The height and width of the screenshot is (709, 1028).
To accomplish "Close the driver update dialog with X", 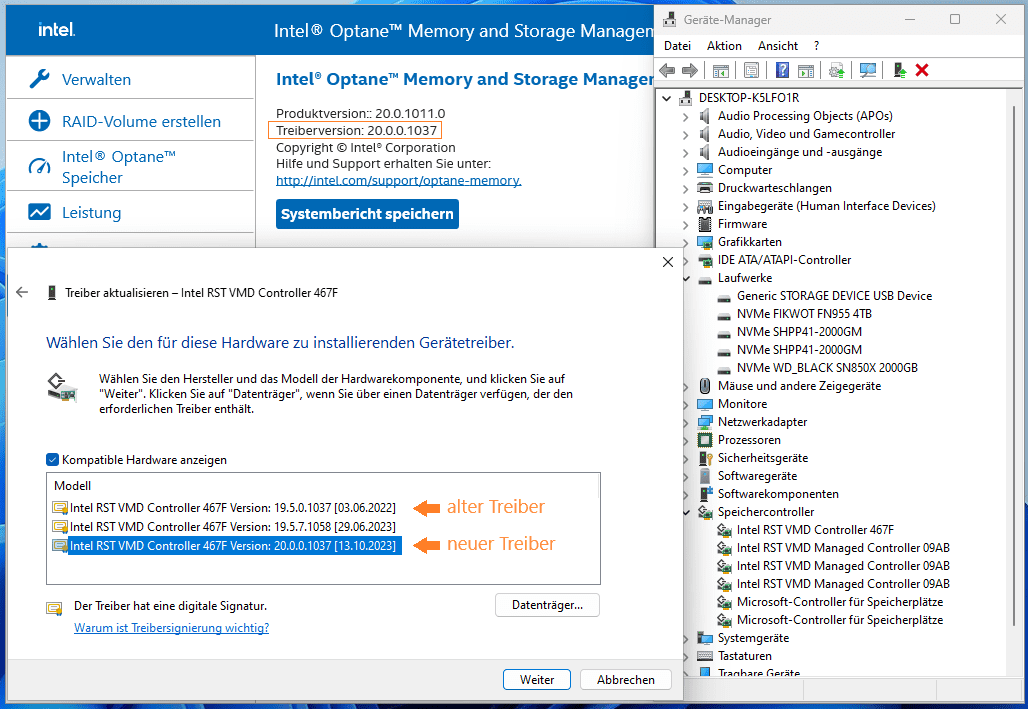I will point(667,262).
